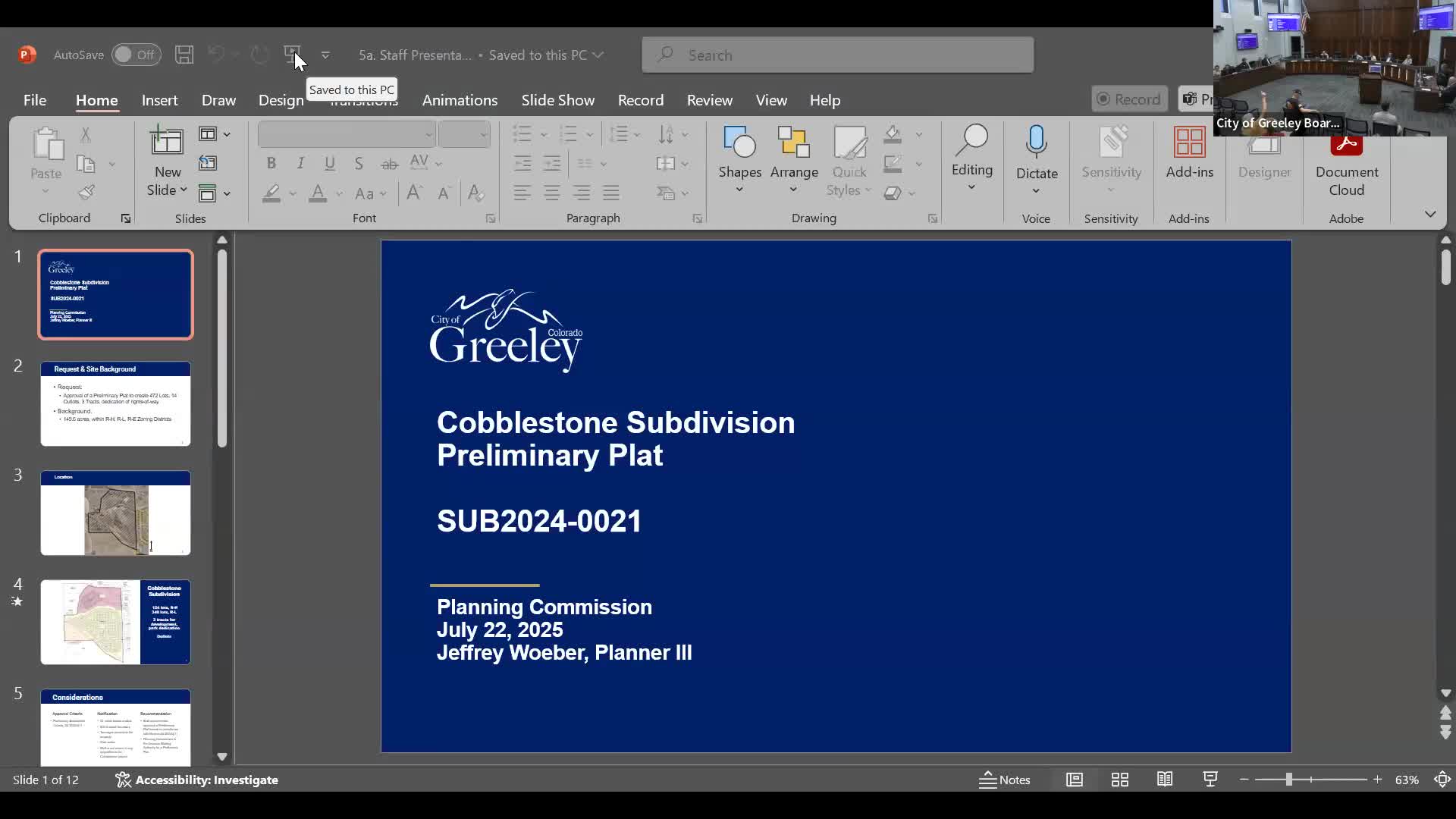Start Dictate voice typing
This screenshot has width=1456, height=819.
1036,152
